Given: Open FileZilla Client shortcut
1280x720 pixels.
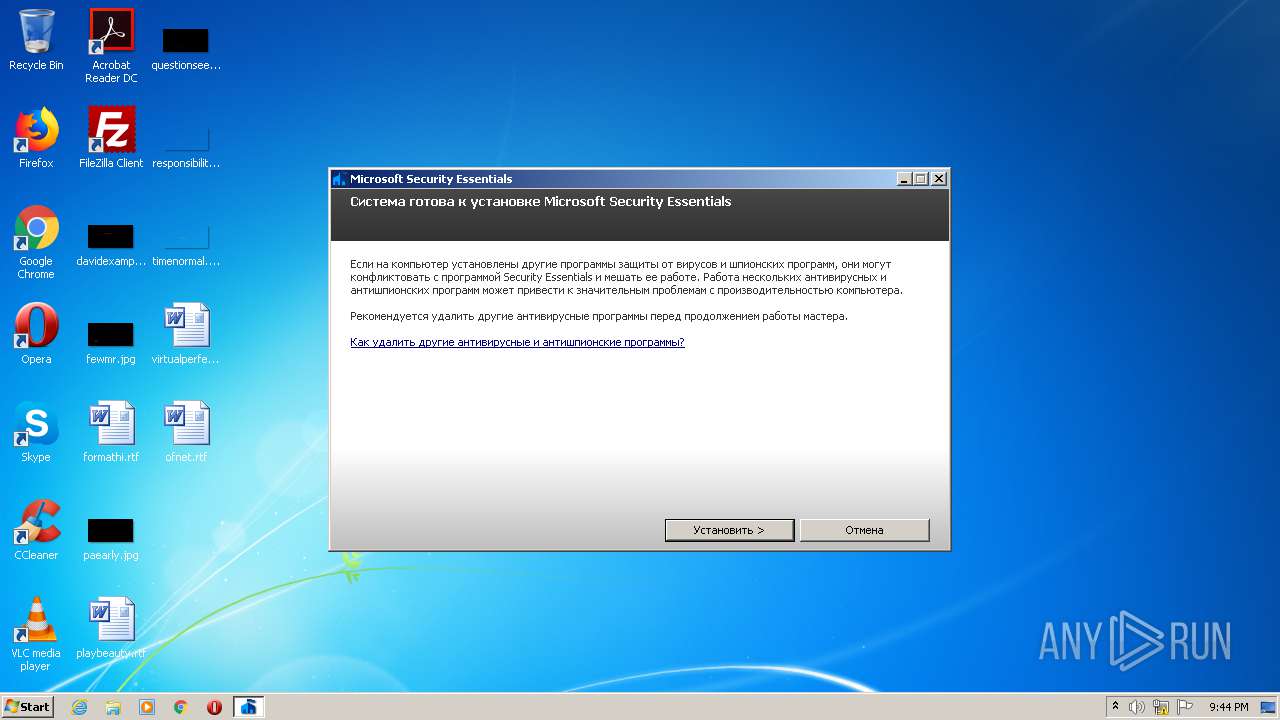Looking at the screenshot, I should pyautogui.click(x=111, y=138).
